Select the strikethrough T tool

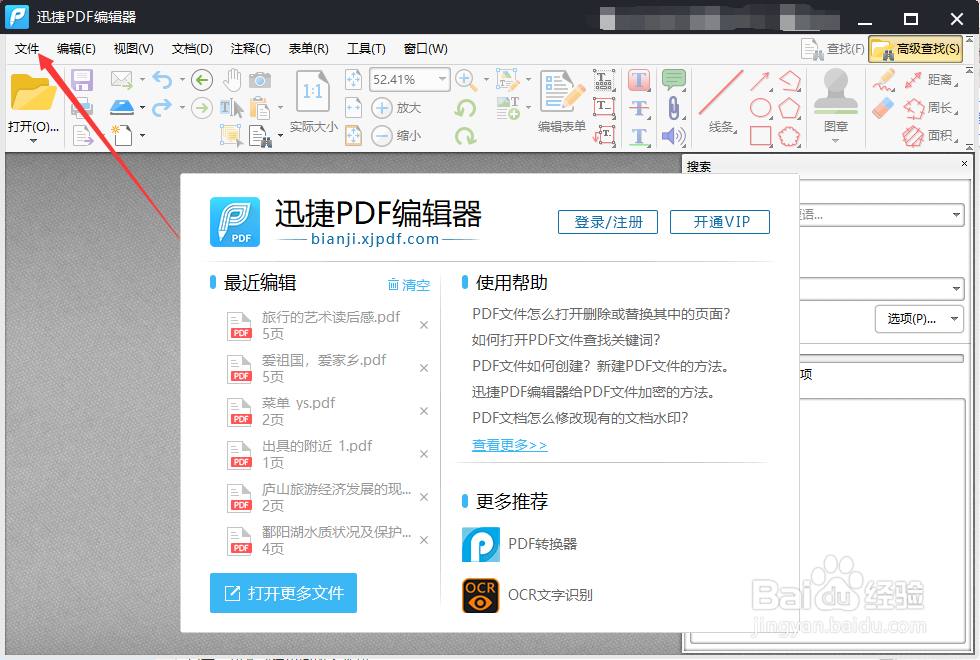point(639,108)
